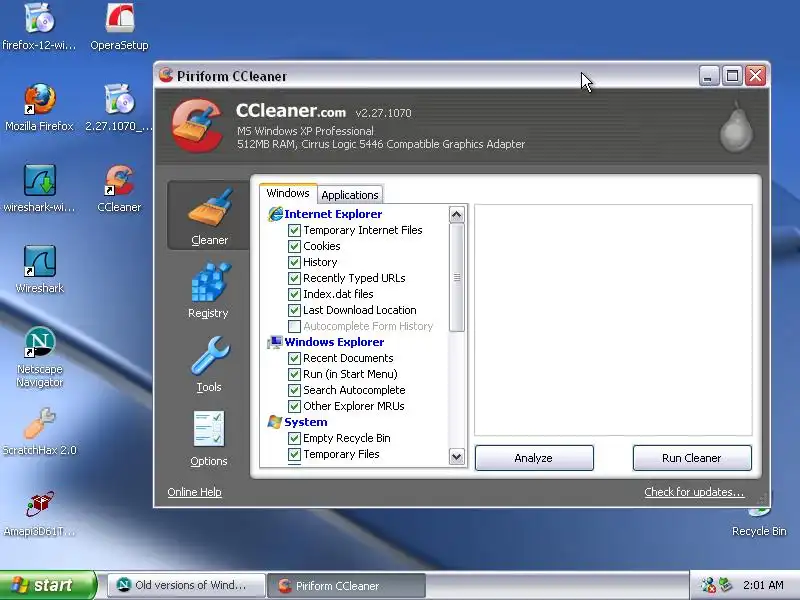Select the ScratchHax 2.0 desktop icon
Image resolution: width=800 pixels, height=600 pixels.
tap(39, 432)
